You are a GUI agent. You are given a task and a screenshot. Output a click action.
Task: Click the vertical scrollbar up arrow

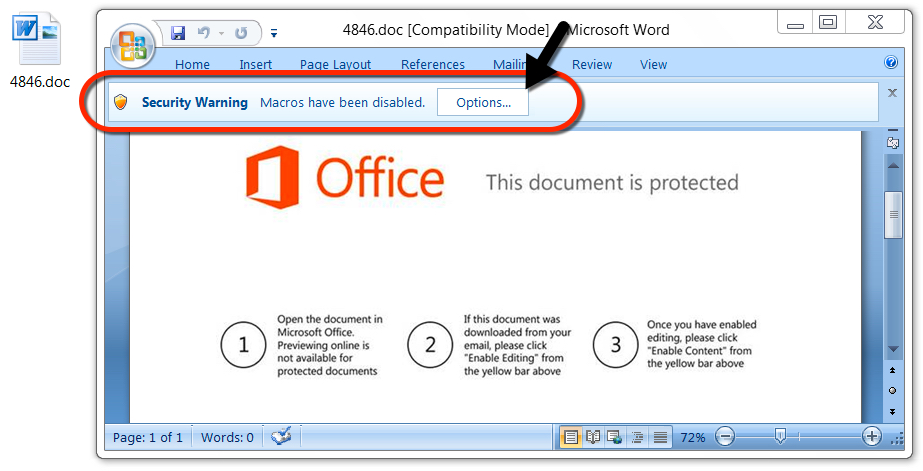click(x=893, y=165)
